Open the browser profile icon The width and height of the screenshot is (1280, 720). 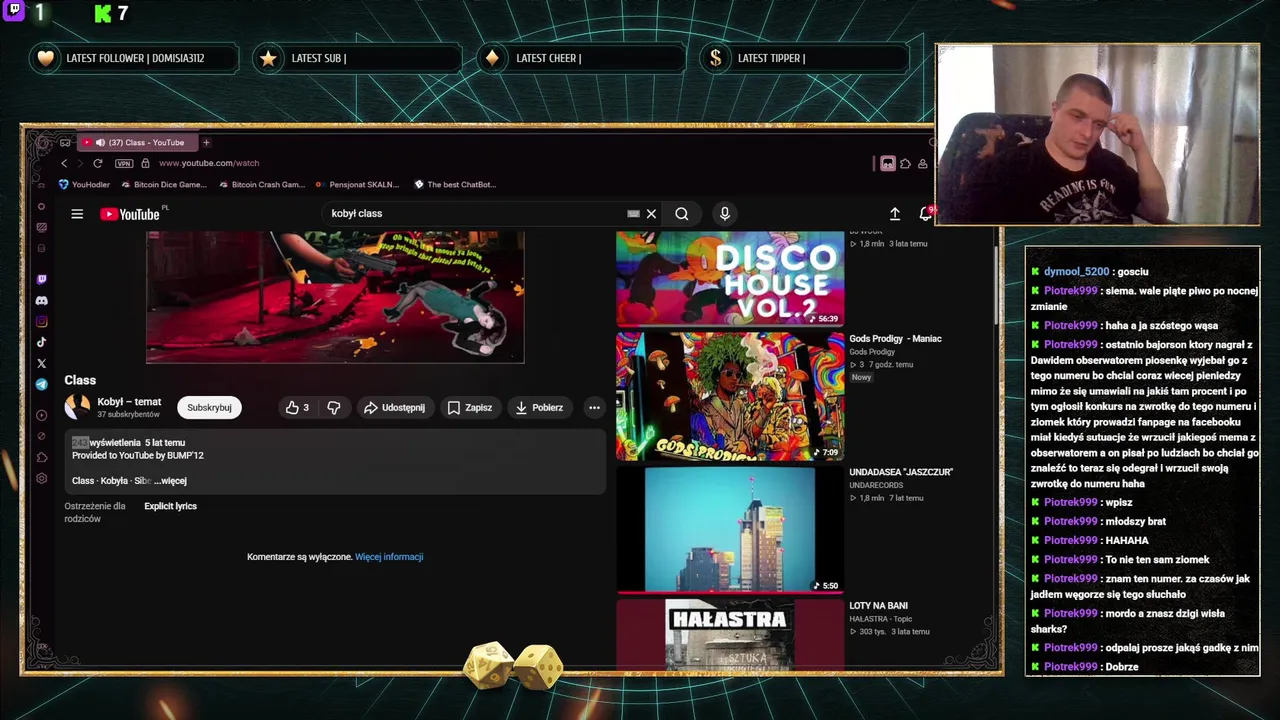coord(922,163)
